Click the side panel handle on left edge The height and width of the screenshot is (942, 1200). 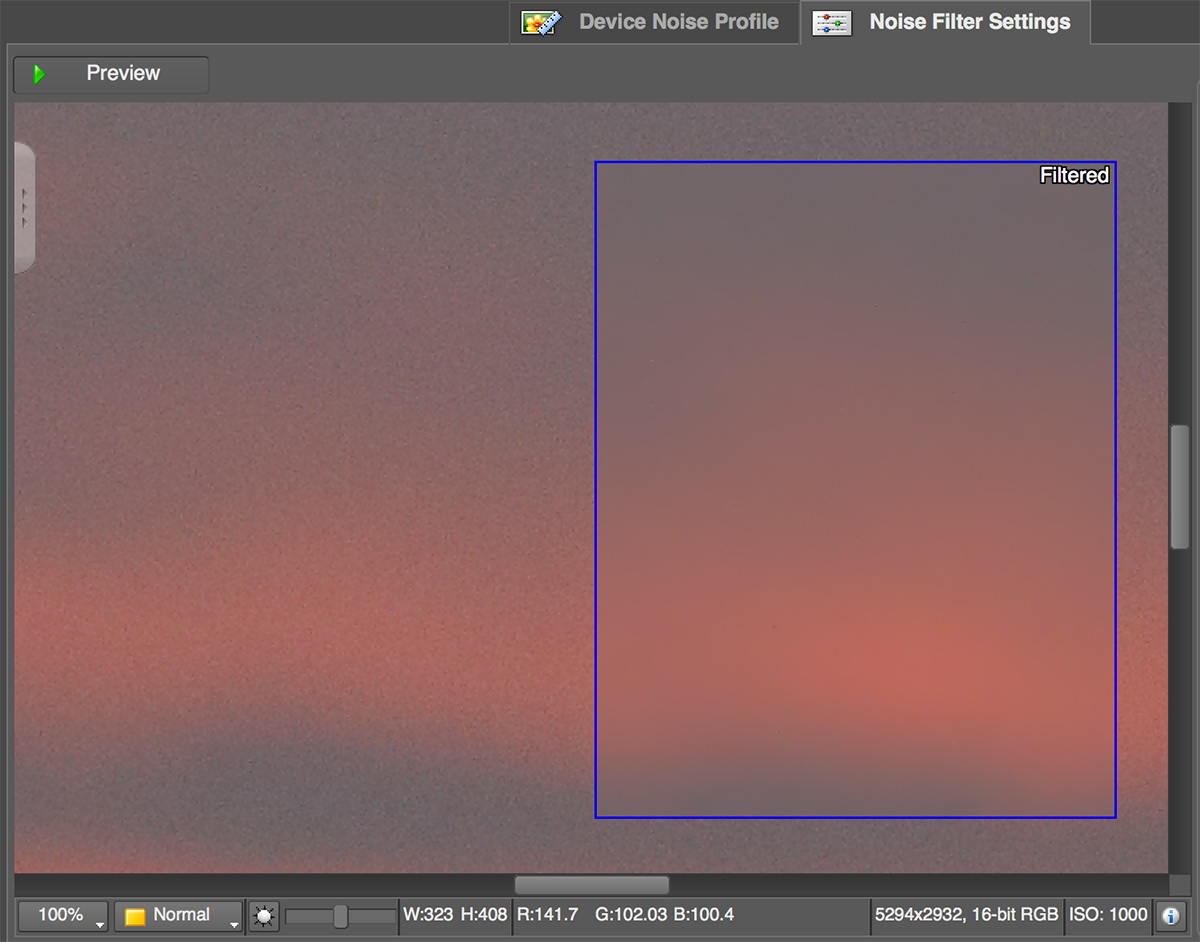[24, 207]
